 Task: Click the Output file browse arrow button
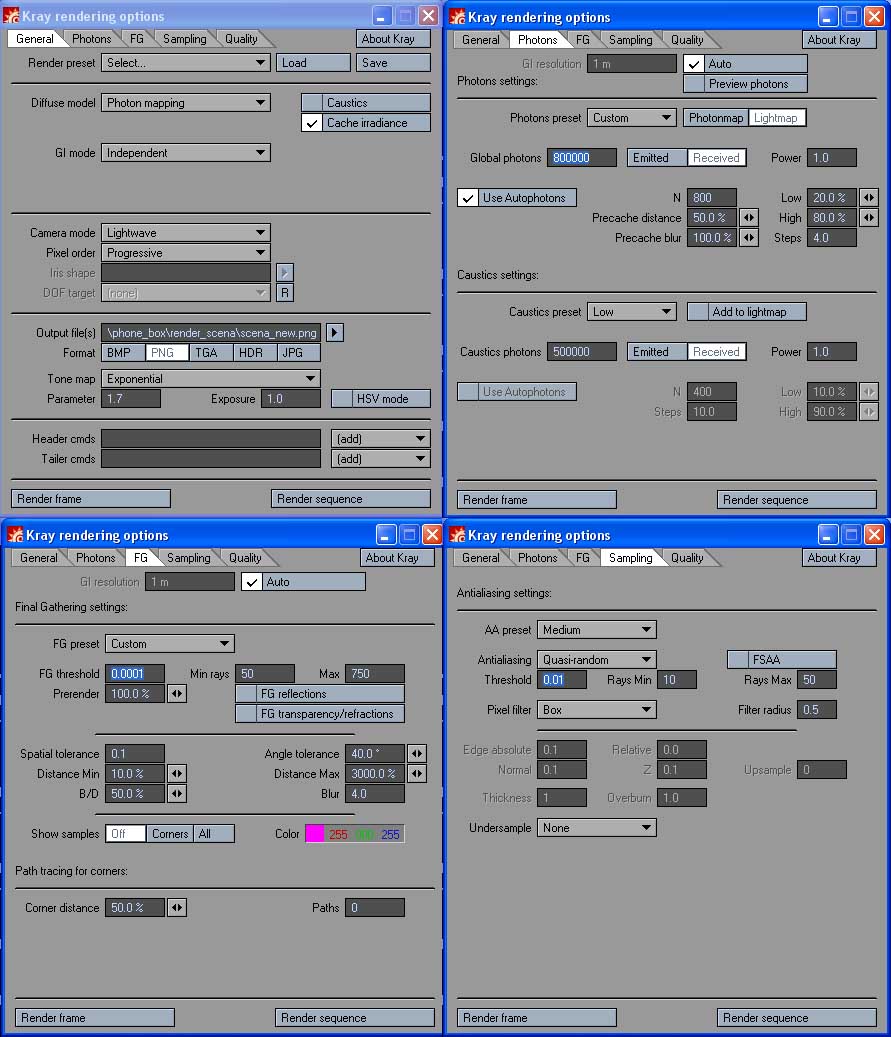point(335,333)
